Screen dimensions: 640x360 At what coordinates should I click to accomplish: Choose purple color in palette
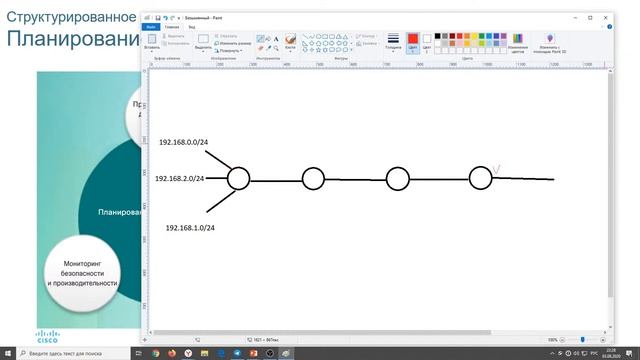tap(504, 36)
